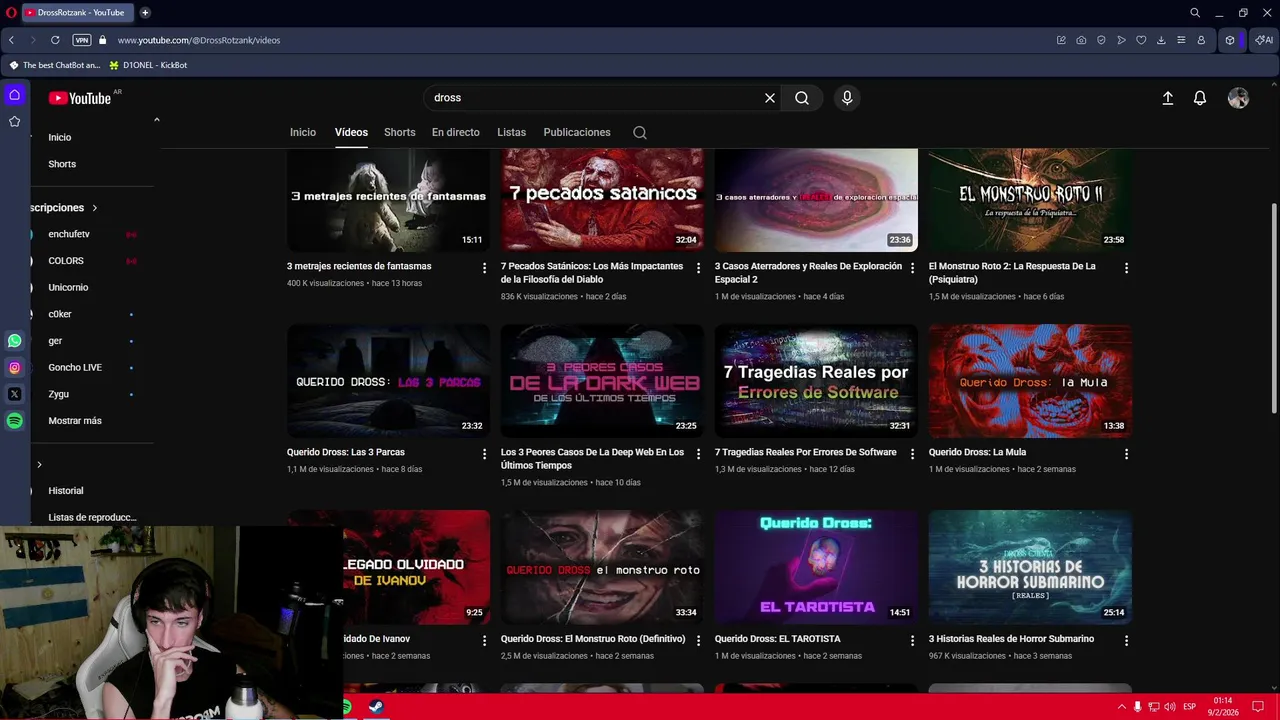Open Opera menu logo
1280x720 pixels.
(11, 13)
